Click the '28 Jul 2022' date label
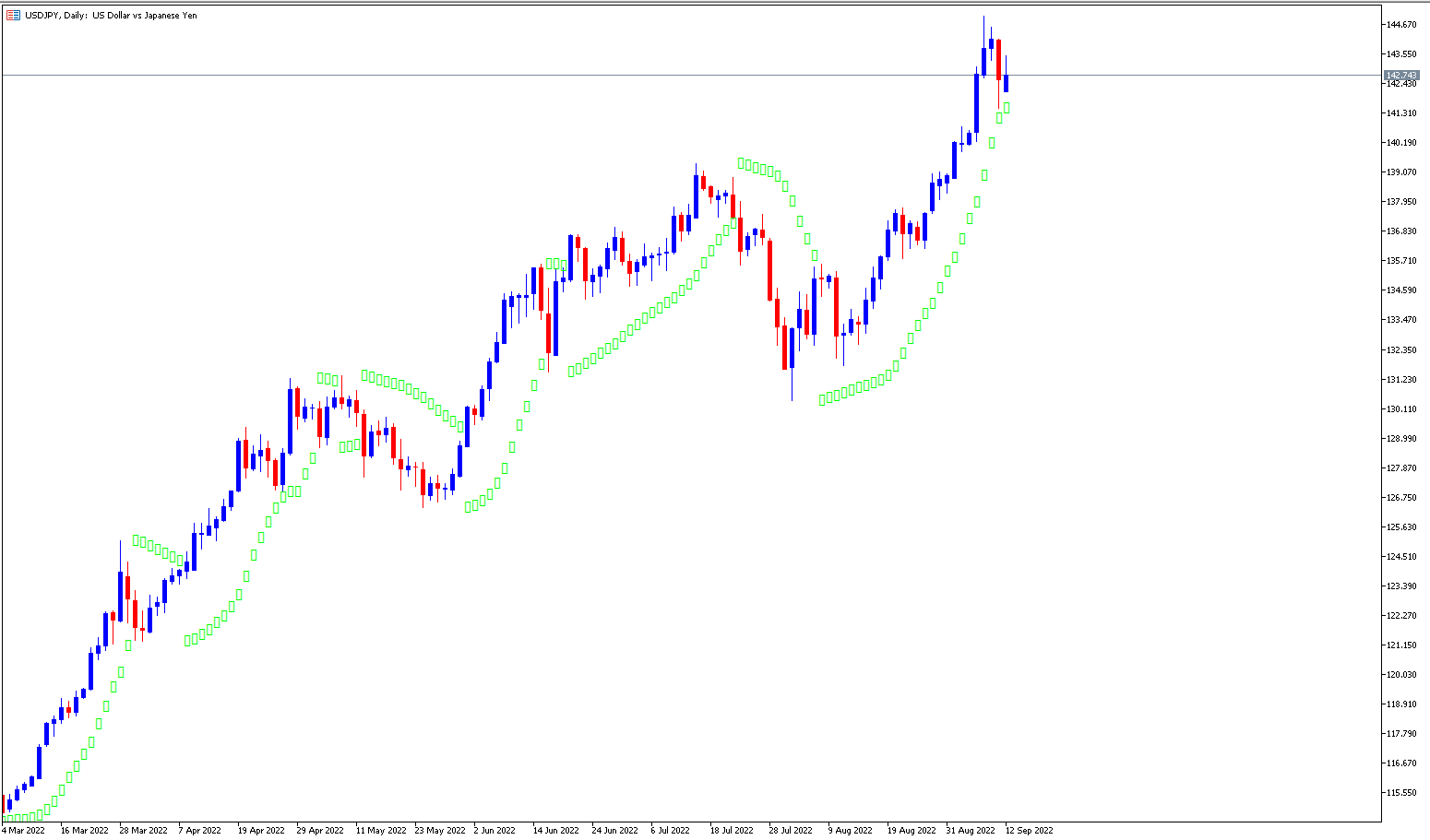 [790, 830]
